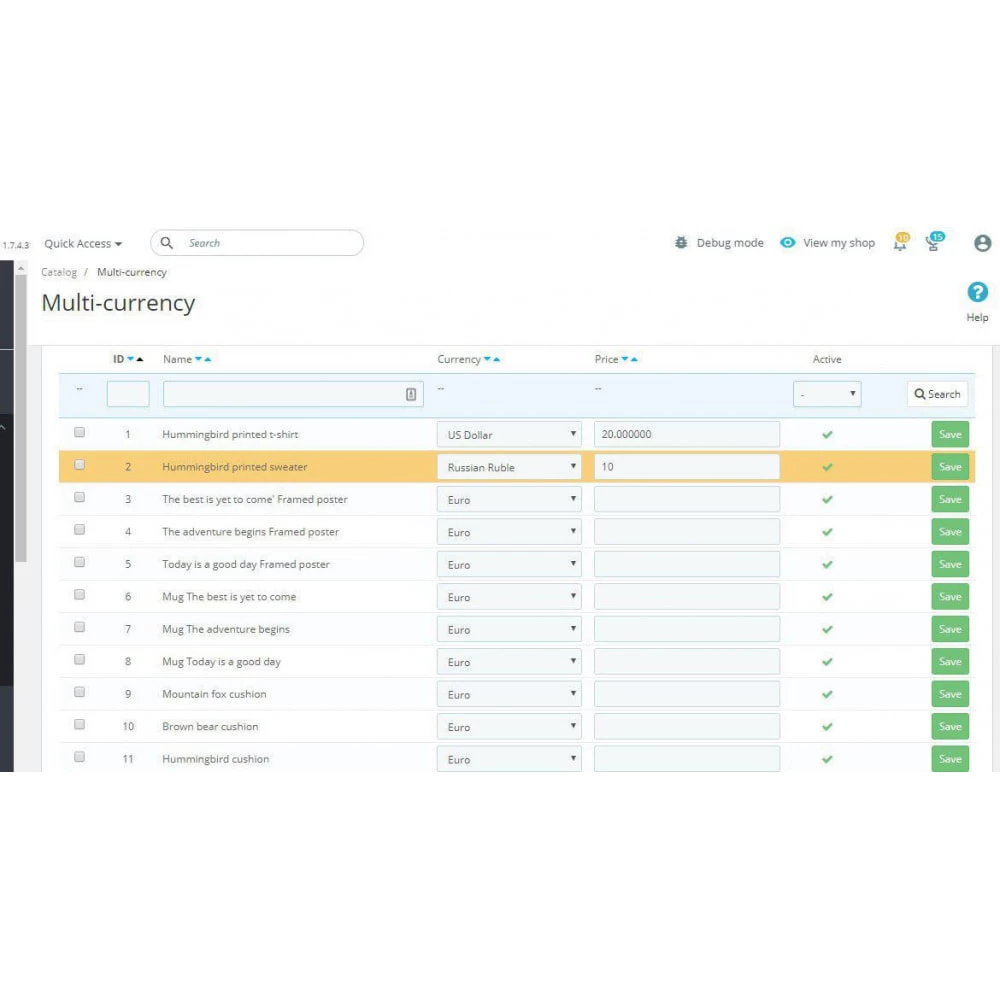Save the Hummingbird printed sweater row

(950, 467)
